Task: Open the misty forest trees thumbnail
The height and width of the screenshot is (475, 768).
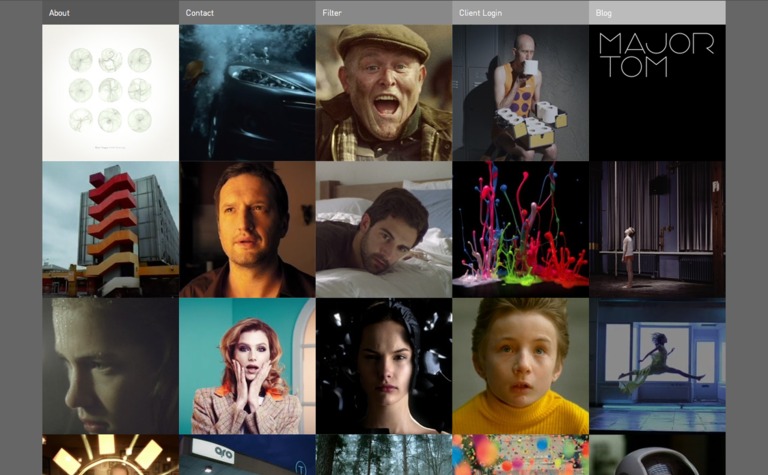Action: (x=384, y=455)
